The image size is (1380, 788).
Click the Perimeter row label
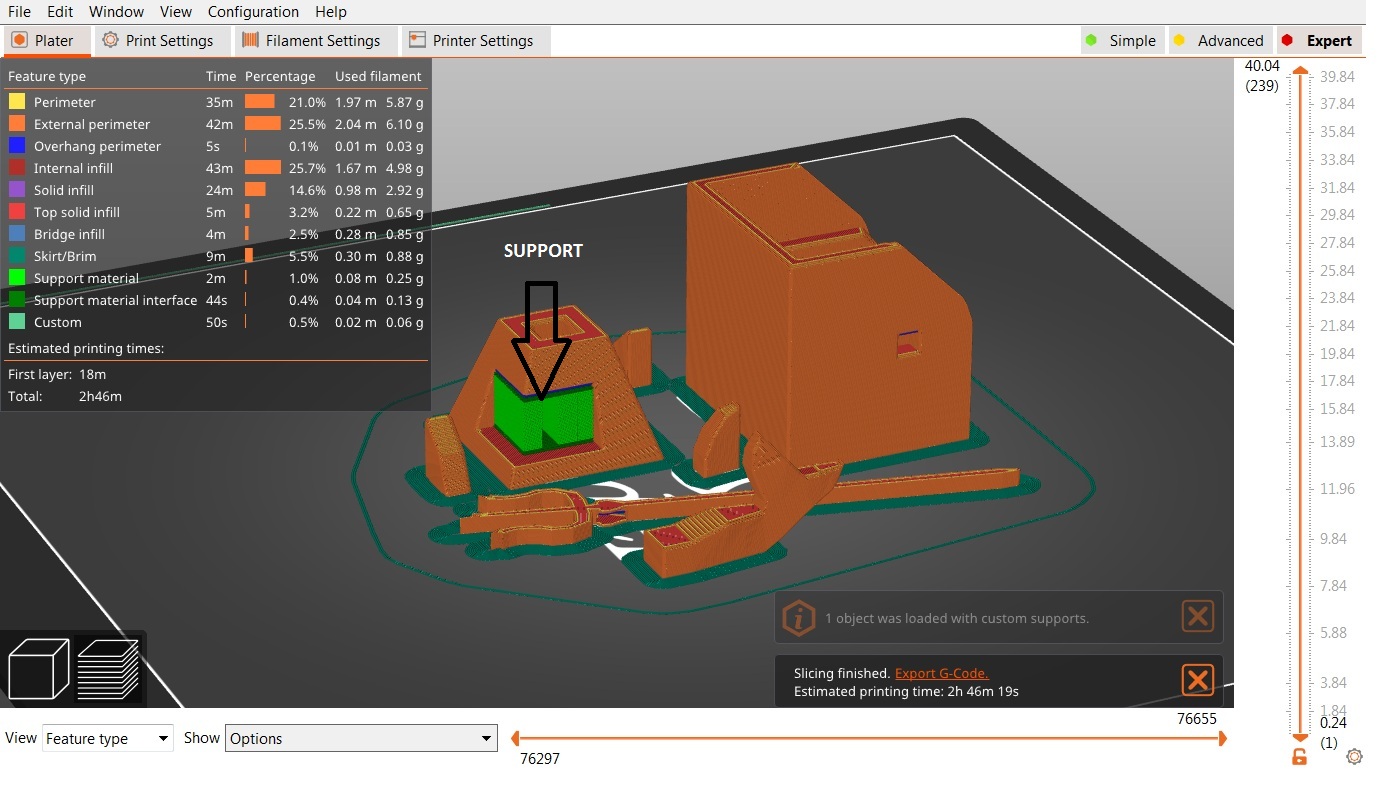(x=65, y=102)
